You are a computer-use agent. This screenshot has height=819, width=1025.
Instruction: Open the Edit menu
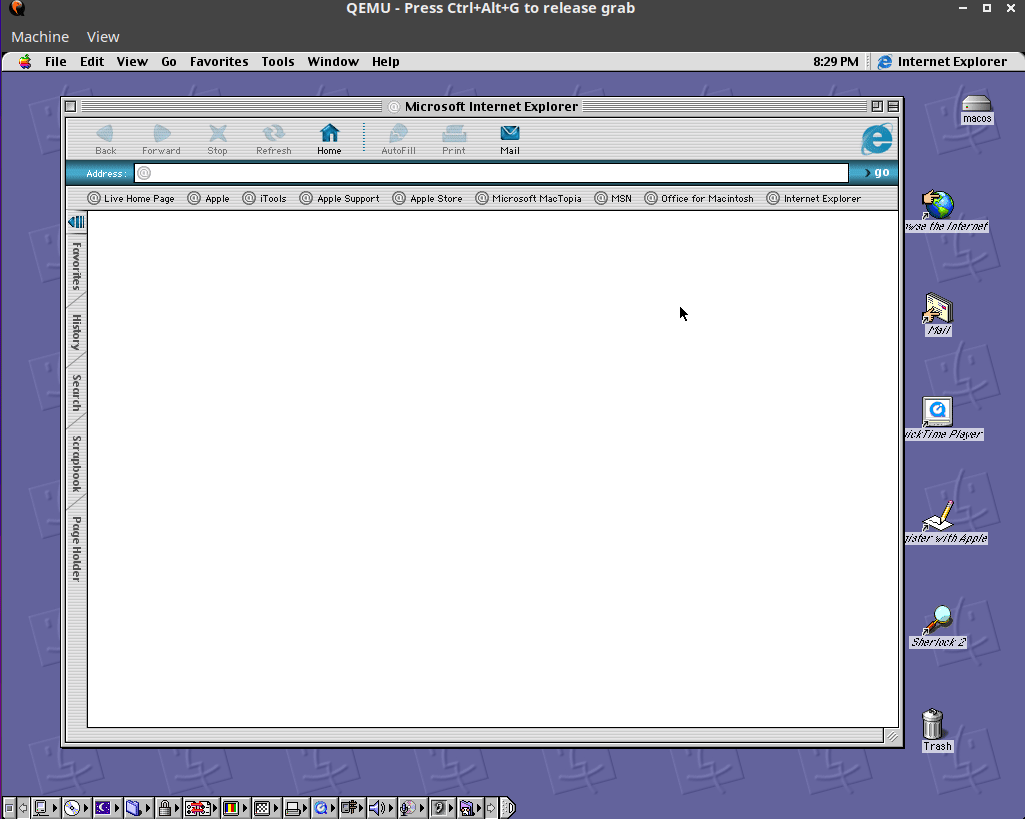[x=92, y=61]
